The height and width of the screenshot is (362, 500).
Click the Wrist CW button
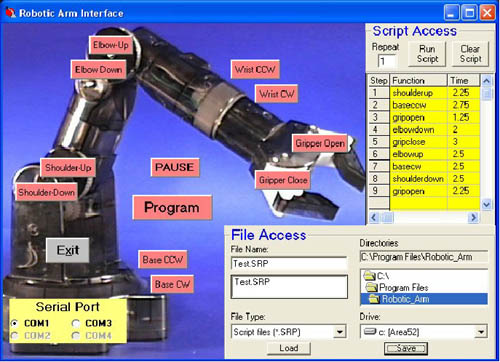coord(277,94)
